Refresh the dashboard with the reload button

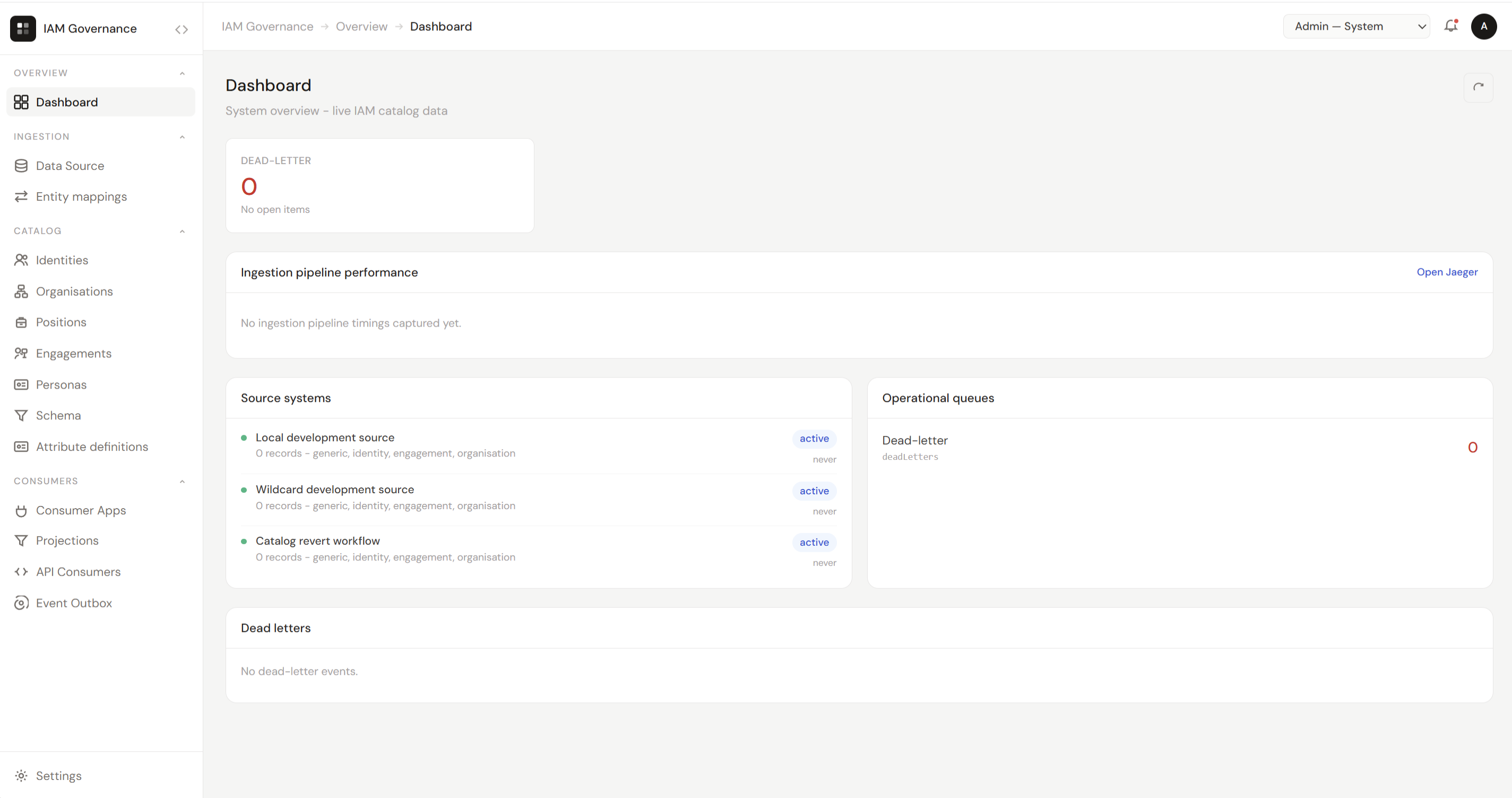(1478, 88)
